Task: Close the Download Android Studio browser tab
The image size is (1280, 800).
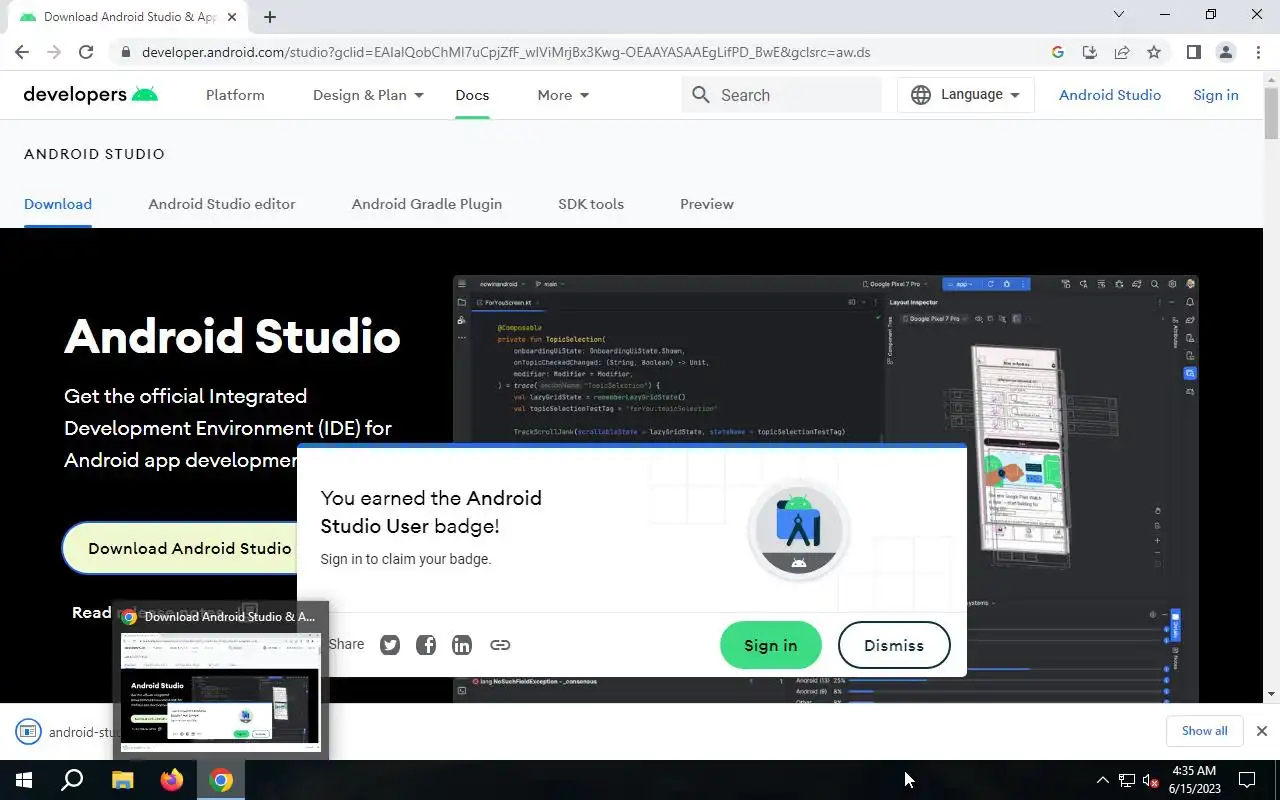Action: point(233,17)
